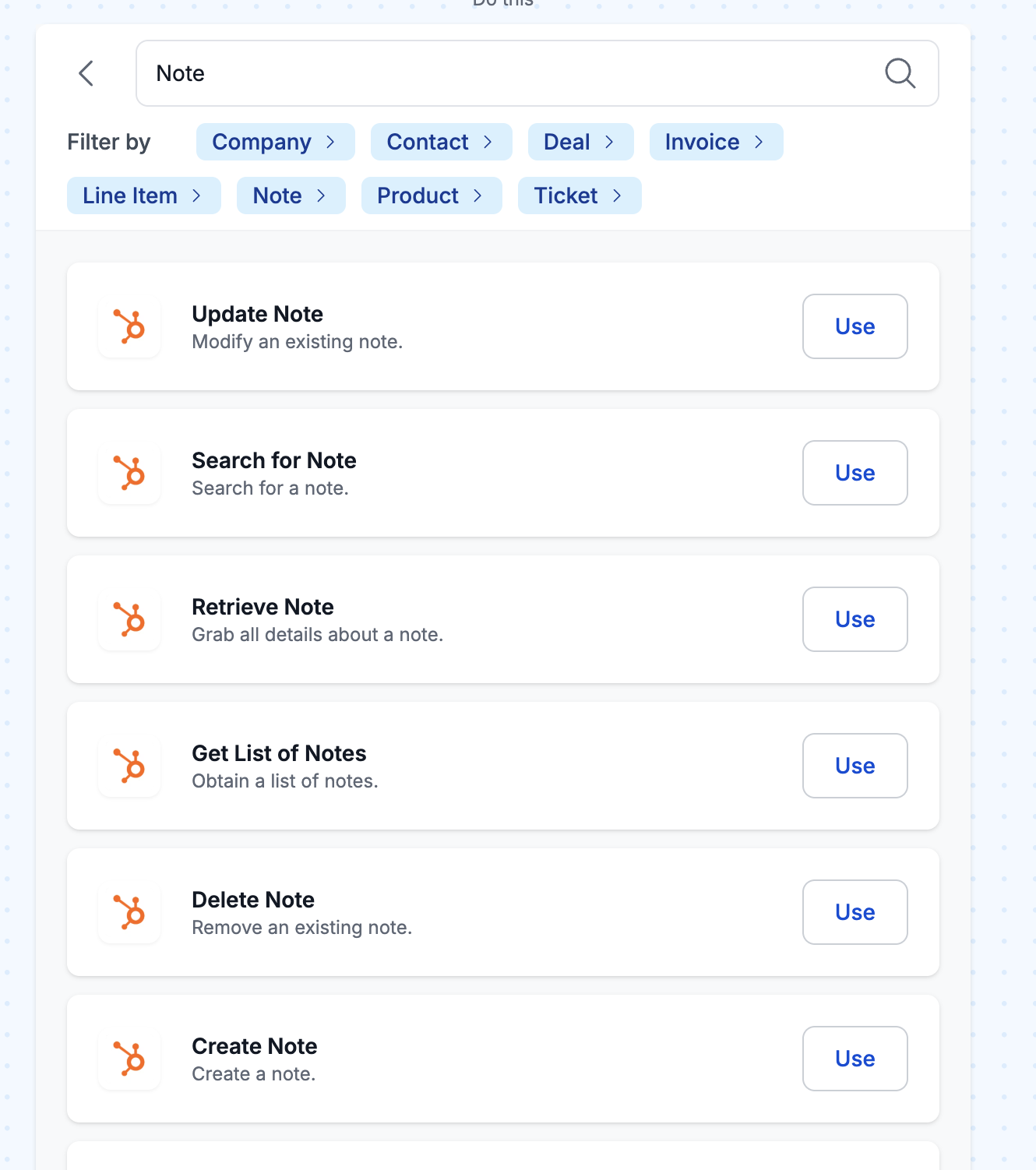Click HubSpot icon beside Search for Note
The height and width of the screenshot is (1170, 1036).
tap(129, 473)
